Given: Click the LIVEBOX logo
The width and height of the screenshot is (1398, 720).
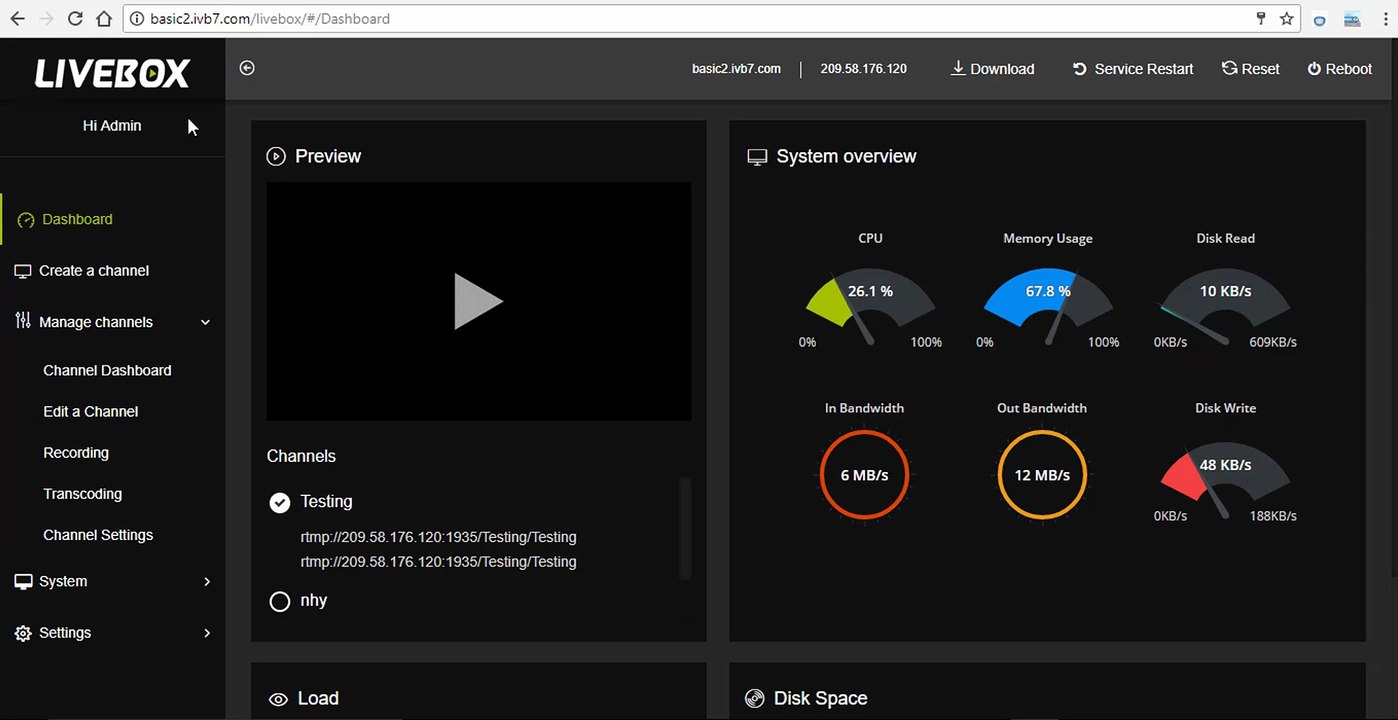Looking at the screenshot, I should click(112, 72).
